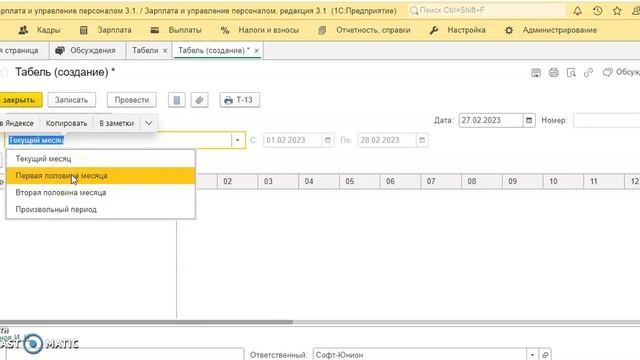This screenshot has width=640, height=360.
Task: Click the horizontal scrollbar of the table
Action: coord(146,322)
